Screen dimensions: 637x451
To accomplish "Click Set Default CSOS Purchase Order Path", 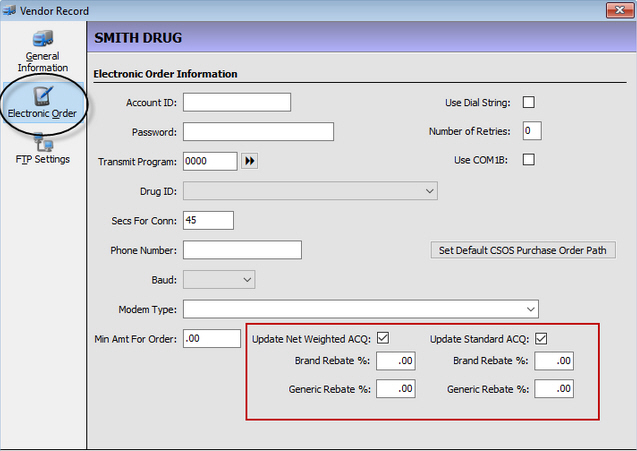I will (523, 250).
